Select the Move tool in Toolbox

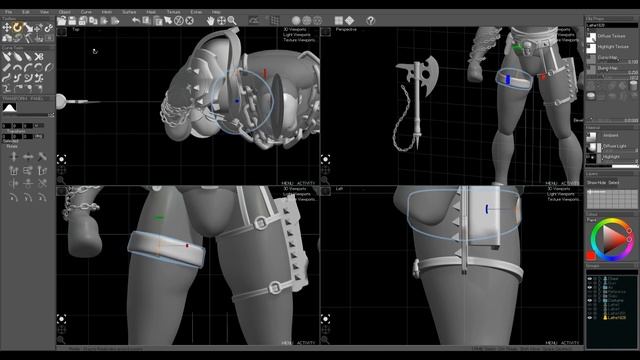click(7, 28)
